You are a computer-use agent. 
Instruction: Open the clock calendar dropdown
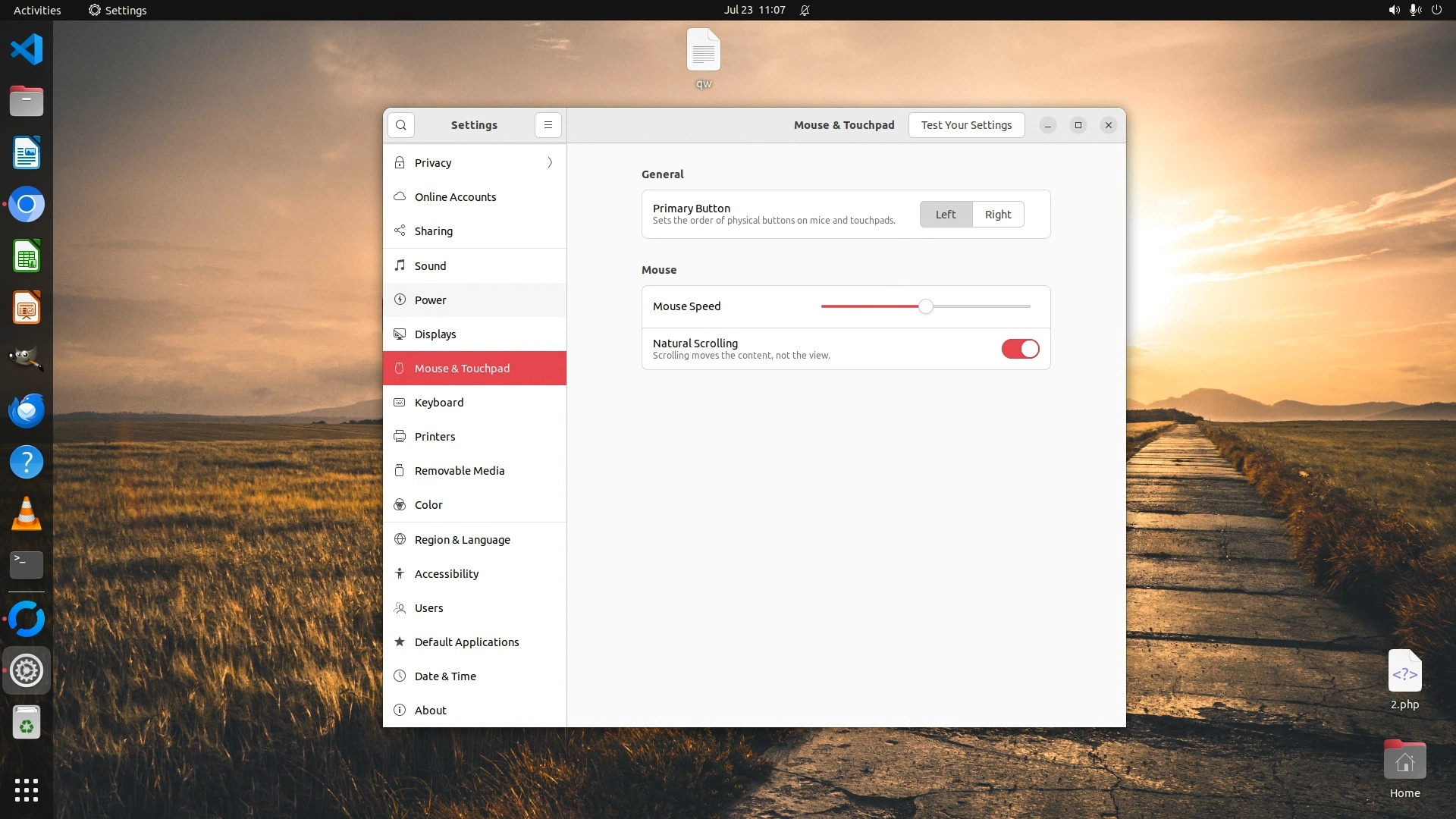754,10
